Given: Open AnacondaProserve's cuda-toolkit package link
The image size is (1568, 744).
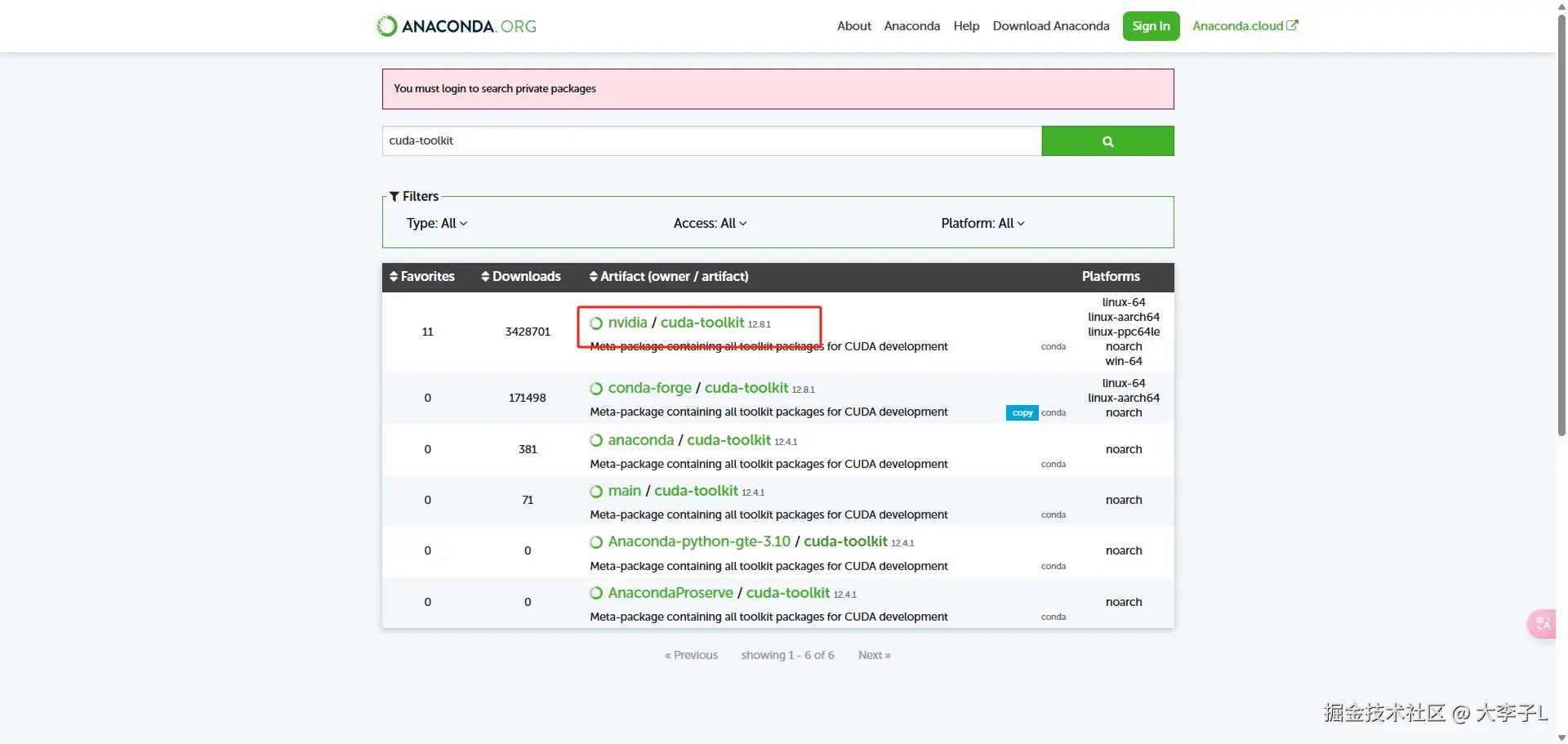Looking at the screenshot, I should [788, 593].
